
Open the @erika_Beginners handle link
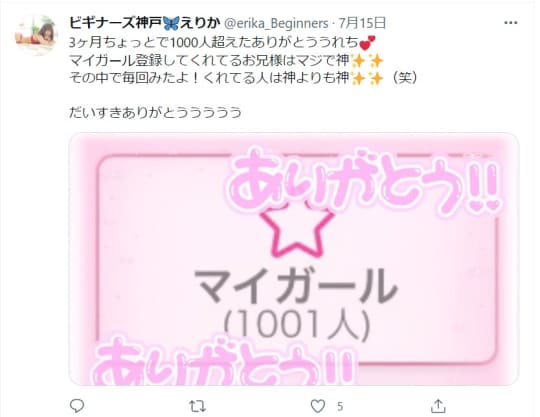coord(277,23)
